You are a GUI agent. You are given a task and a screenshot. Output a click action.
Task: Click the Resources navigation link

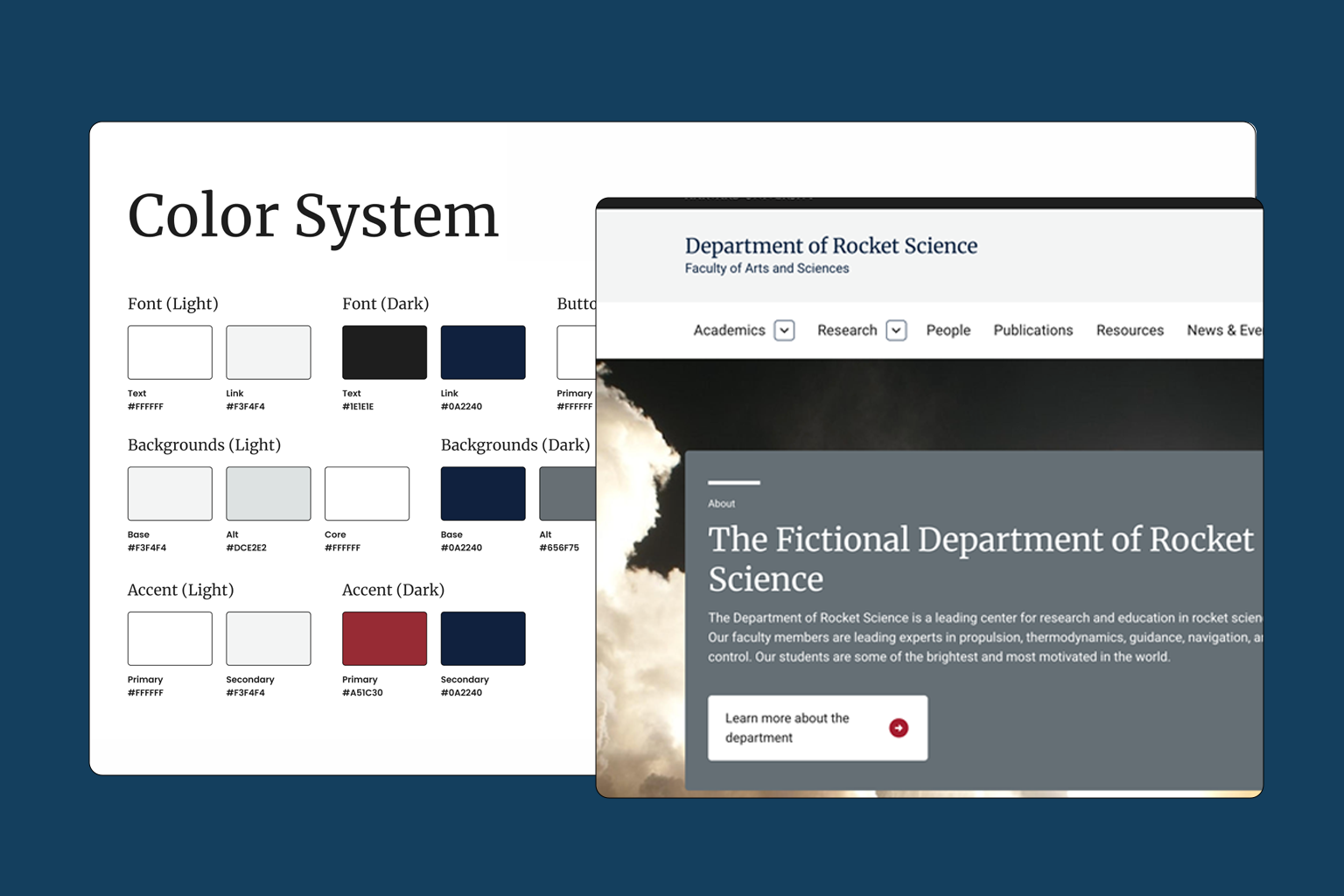coord(1130,330)
